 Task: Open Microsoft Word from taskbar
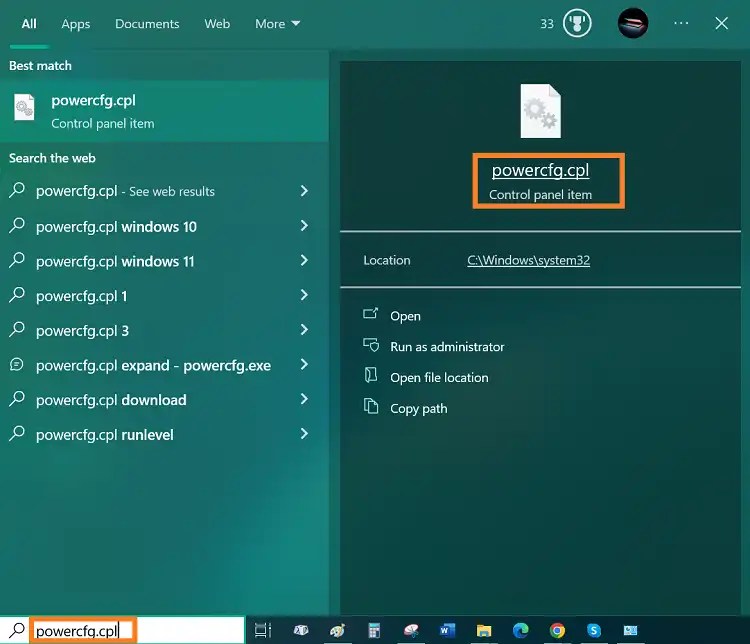pyautogui.click(x=448, y=631)
